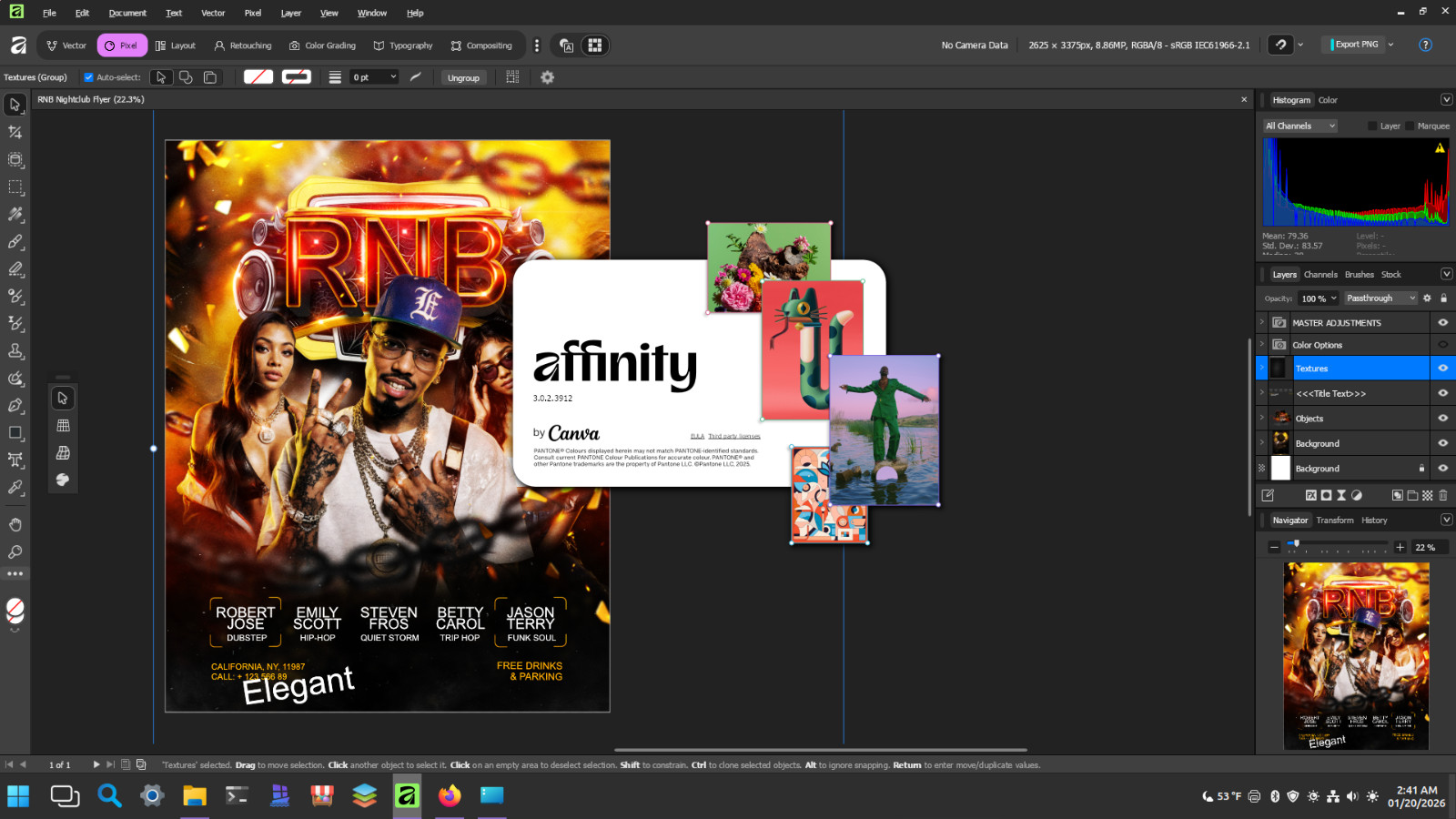Toggle visibility of MASTER ADJUSTMENTS layer
The image size is (1456, 819).
[1442, 322]
